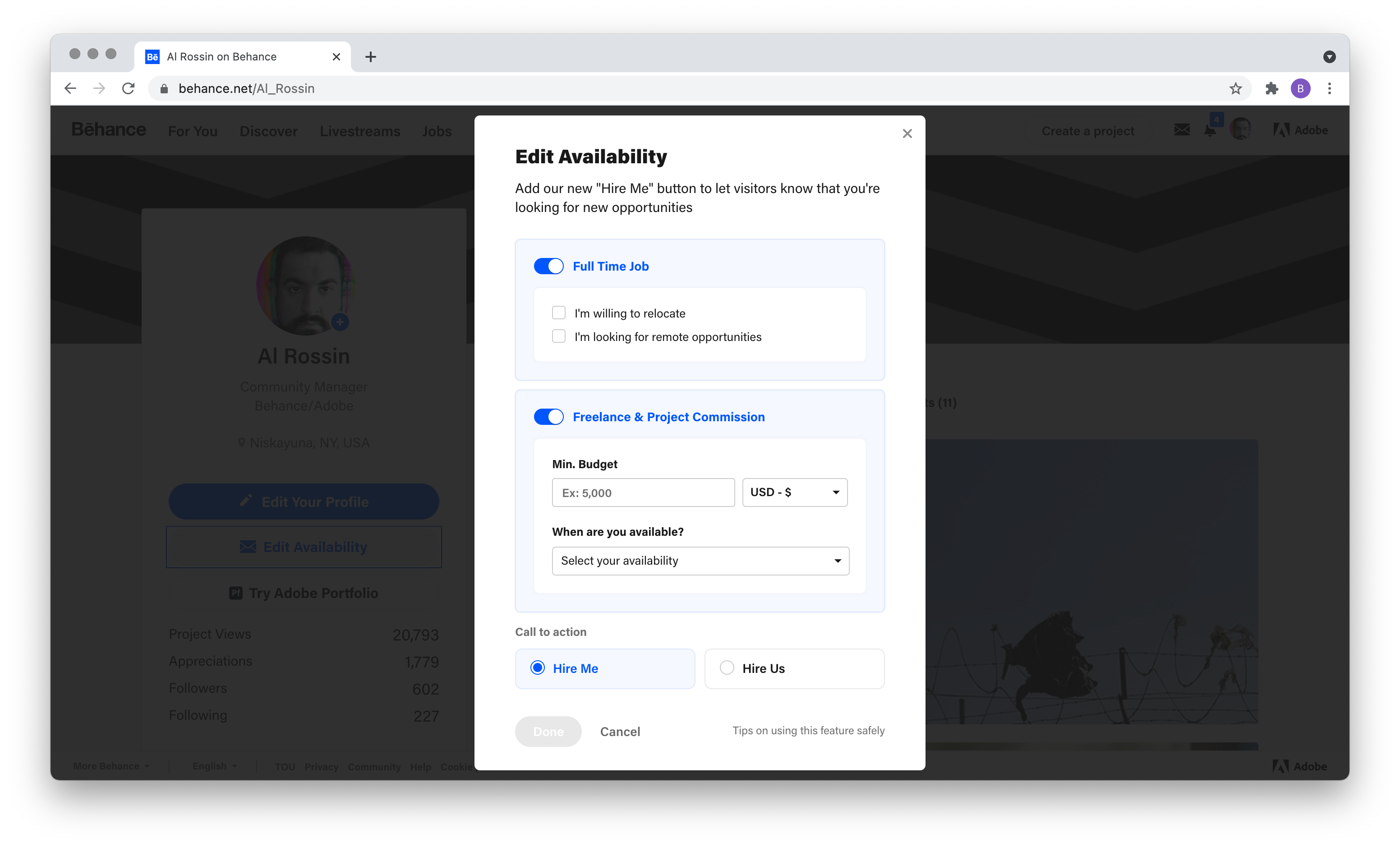The height and width of the screenshot is (847, 1400).
Task: Open the USD - $ currency dropdown
Action: [x=794, y=492]
